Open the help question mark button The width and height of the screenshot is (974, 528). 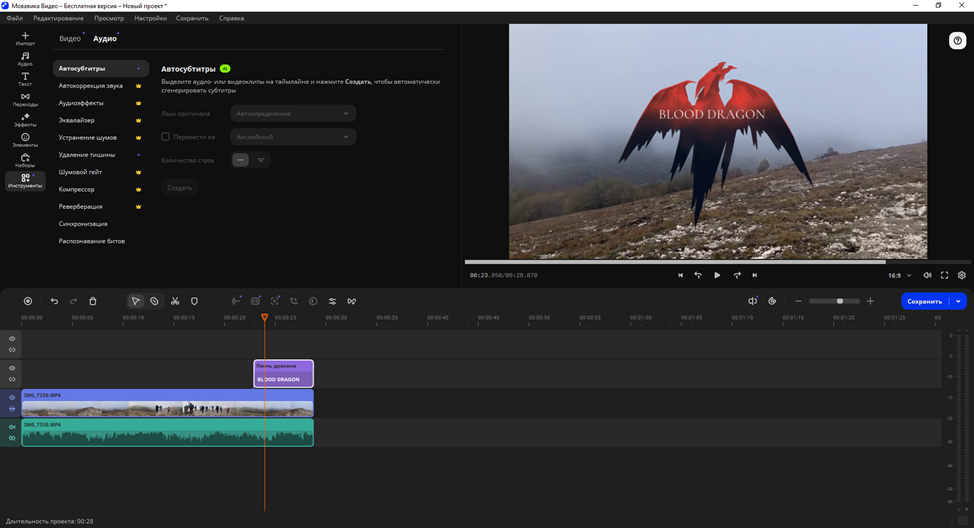pos(957,41)
